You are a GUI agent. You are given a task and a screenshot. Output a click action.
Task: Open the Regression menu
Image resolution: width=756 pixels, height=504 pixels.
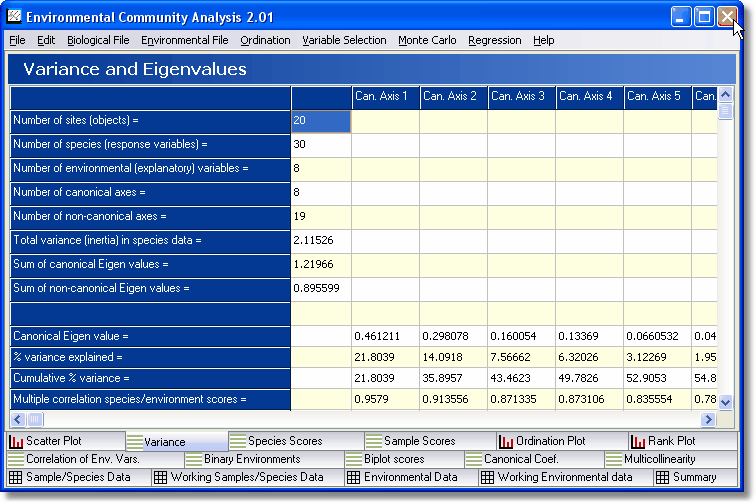pyautogui.click(x=495, y=40)
